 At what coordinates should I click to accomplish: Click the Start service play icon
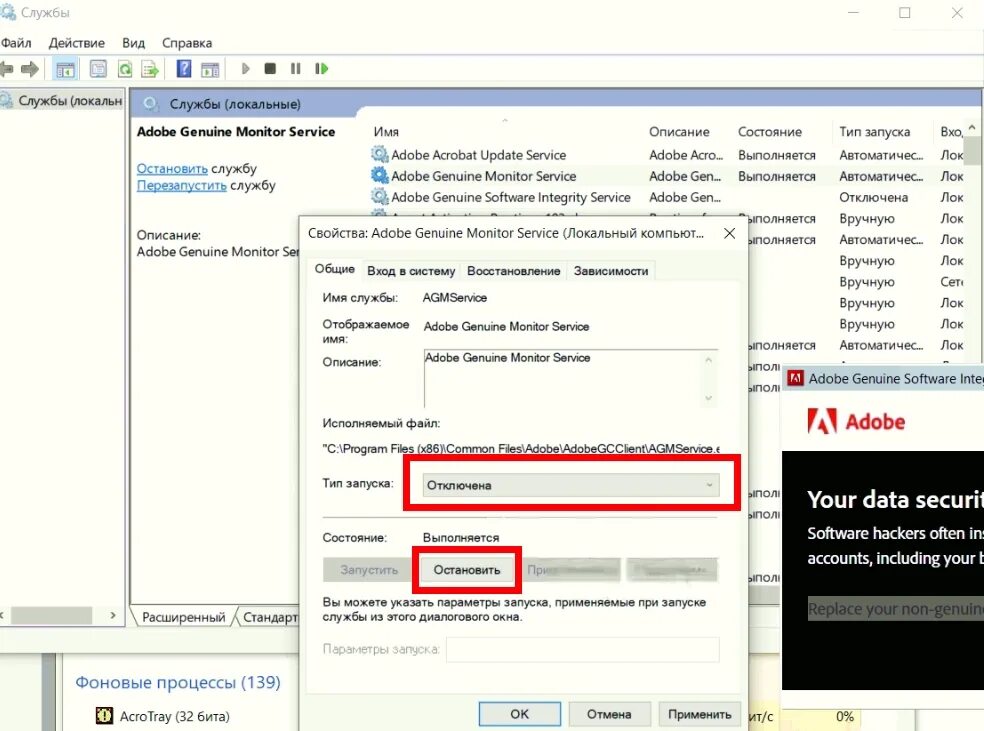(245, 68)
